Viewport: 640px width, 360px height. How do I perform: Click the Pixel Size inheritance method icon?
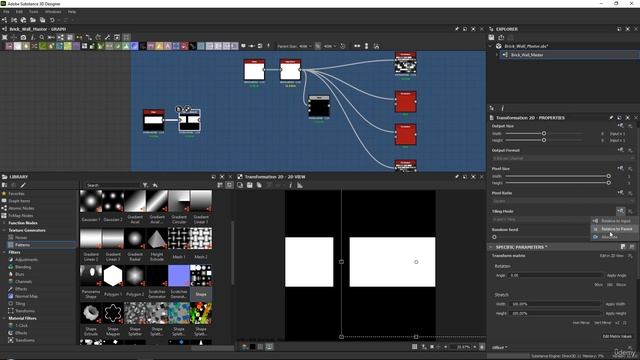[x=620, y=168]
